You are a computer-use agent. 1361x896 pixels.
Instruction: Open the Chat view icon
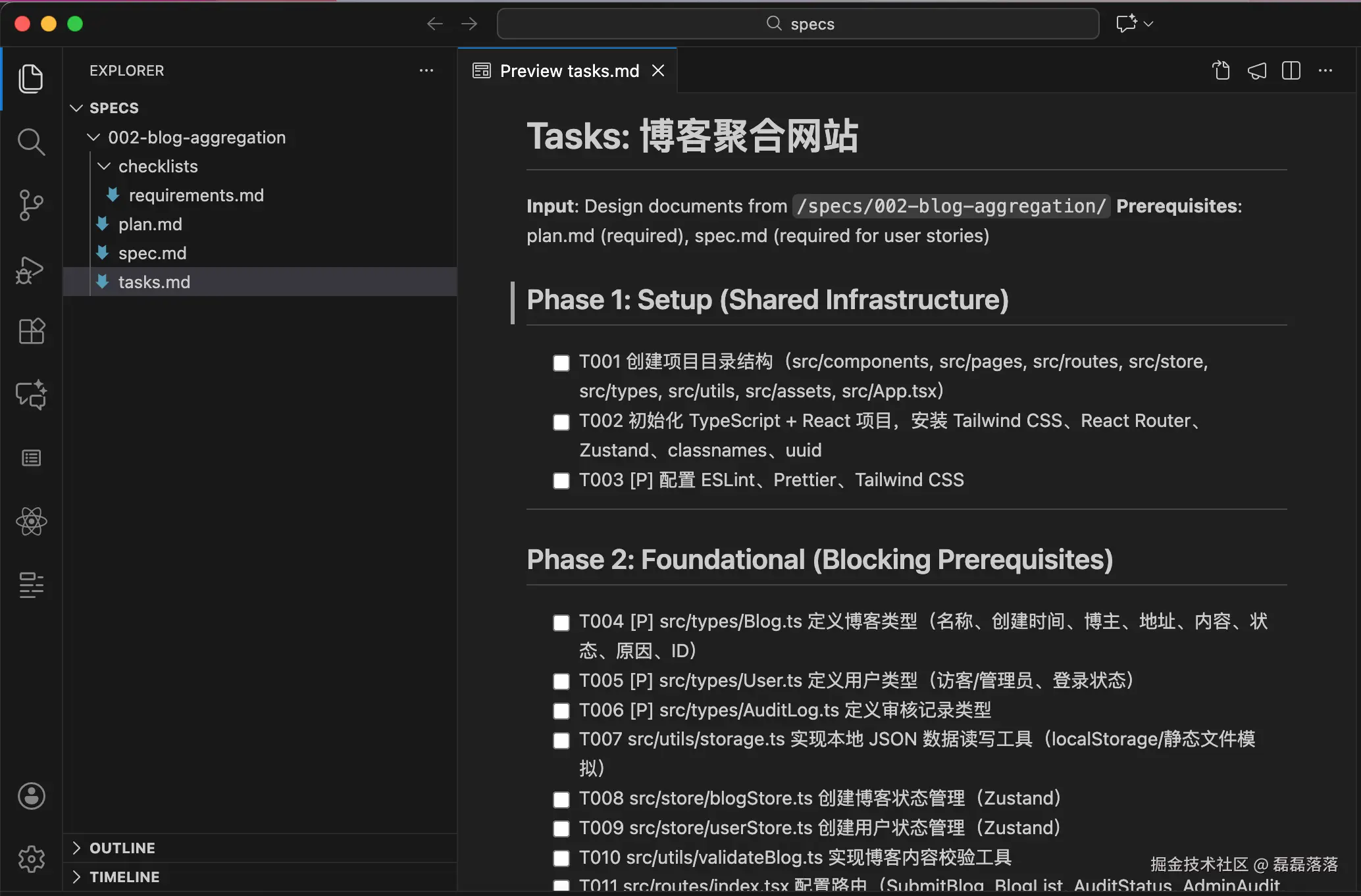(x=31, y=395)
